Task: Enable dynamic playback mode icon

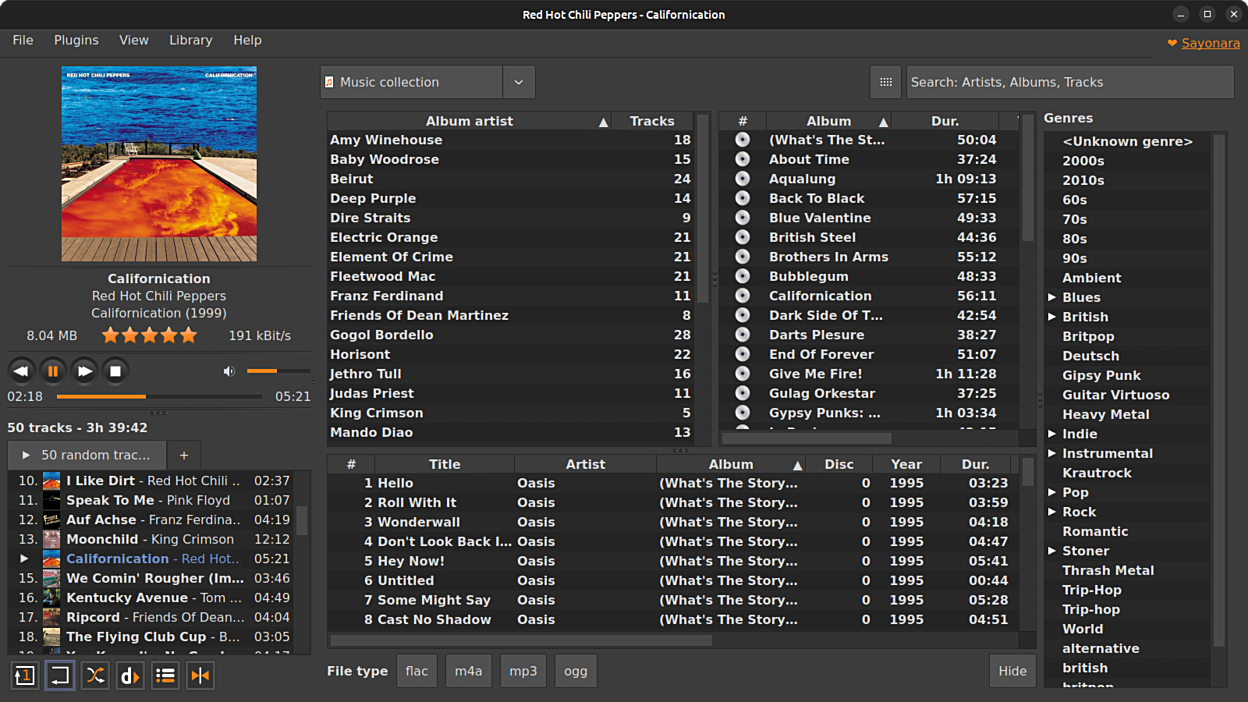Action: [130, 676]
